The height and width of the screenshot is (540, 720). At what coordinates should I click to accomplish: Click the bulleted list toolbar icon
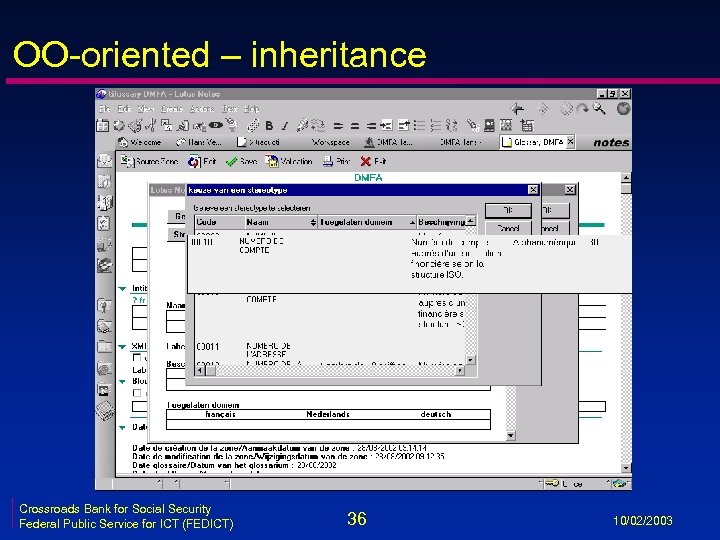(419, 125)
